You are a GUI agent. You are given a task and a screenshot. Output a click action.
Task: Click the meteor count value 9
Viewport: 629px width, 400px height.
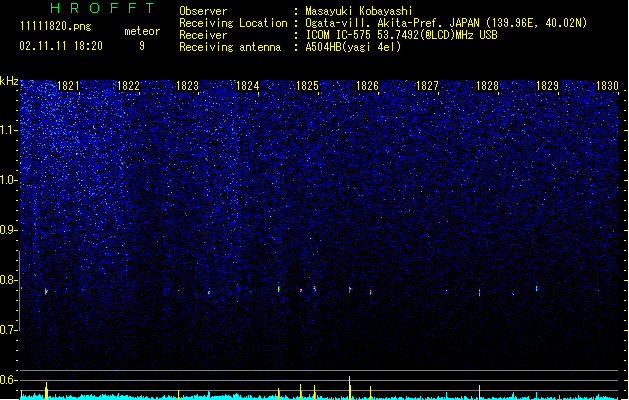coord(142,46)
